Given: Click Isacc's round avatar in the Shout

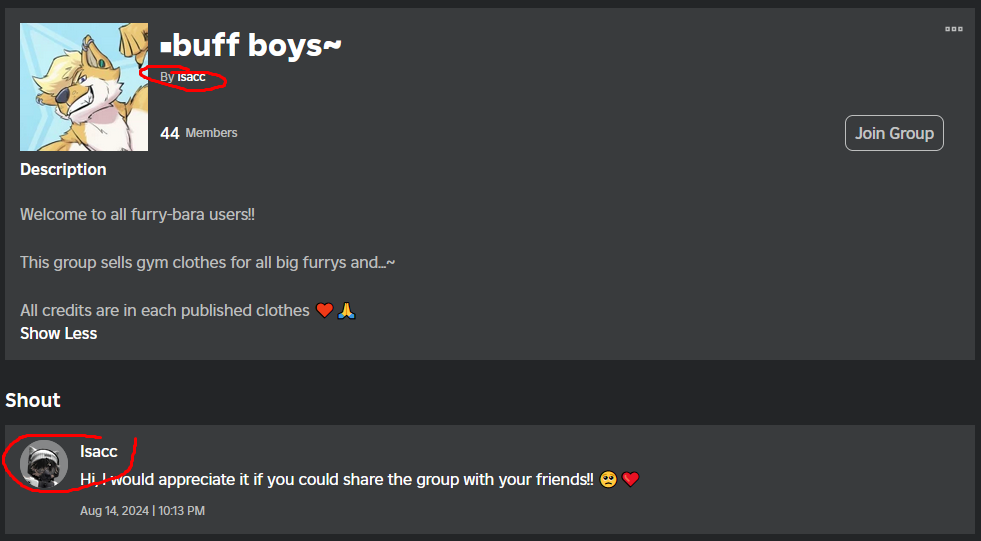Looking at the screenshot, I should click(44, 465).
